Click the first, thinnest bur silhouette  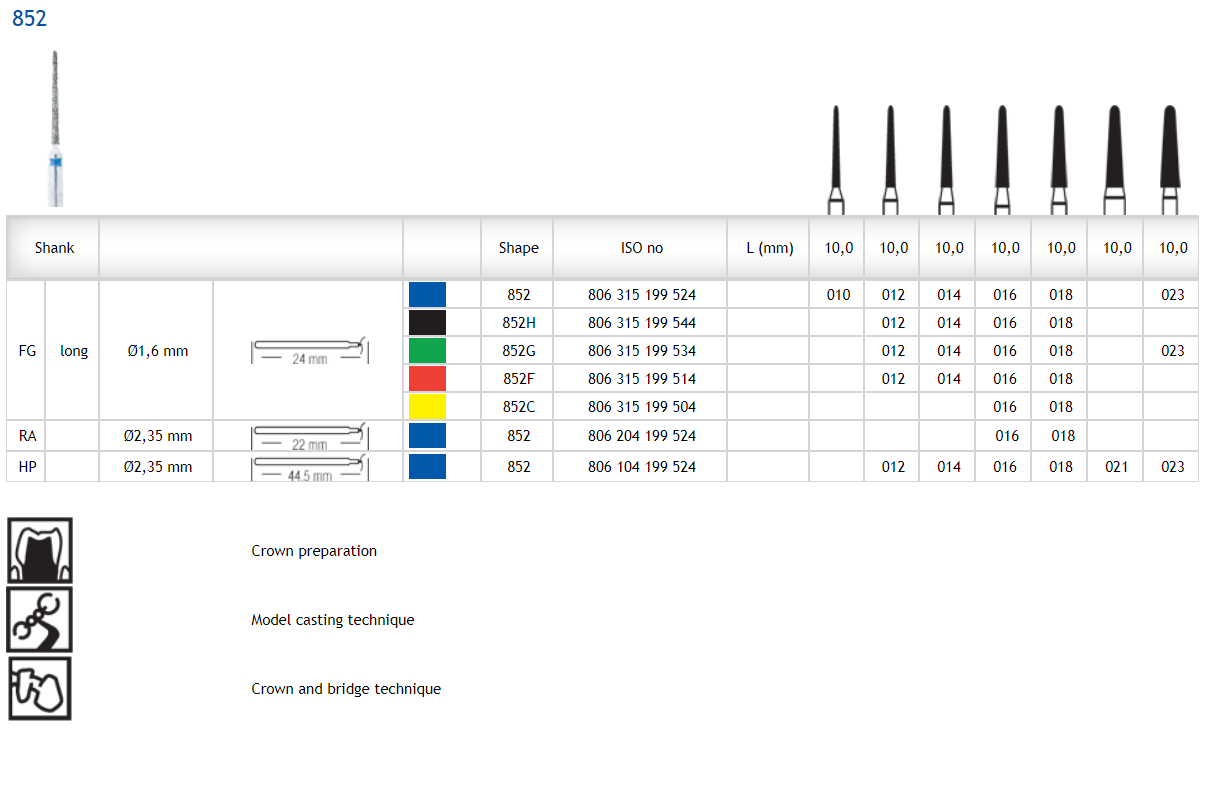coord(837,160)
